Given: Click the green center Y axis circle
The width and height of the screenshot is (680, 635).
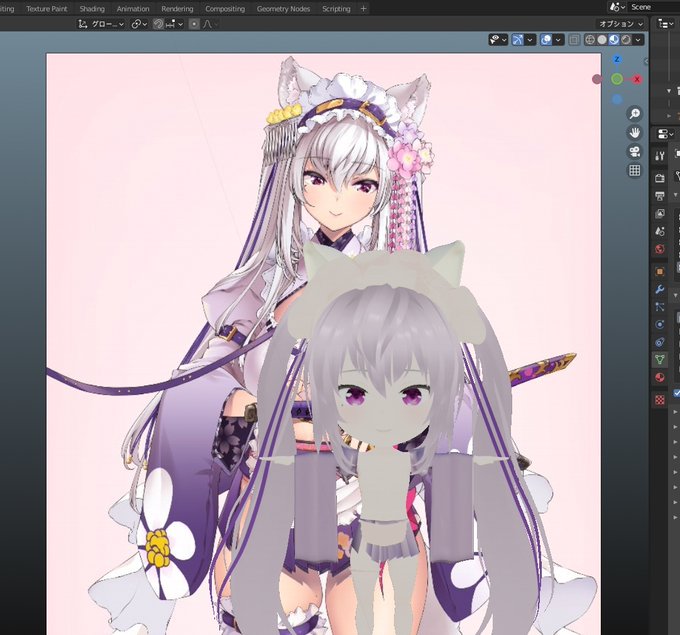Looking at the screenshot, I should 617,79.
